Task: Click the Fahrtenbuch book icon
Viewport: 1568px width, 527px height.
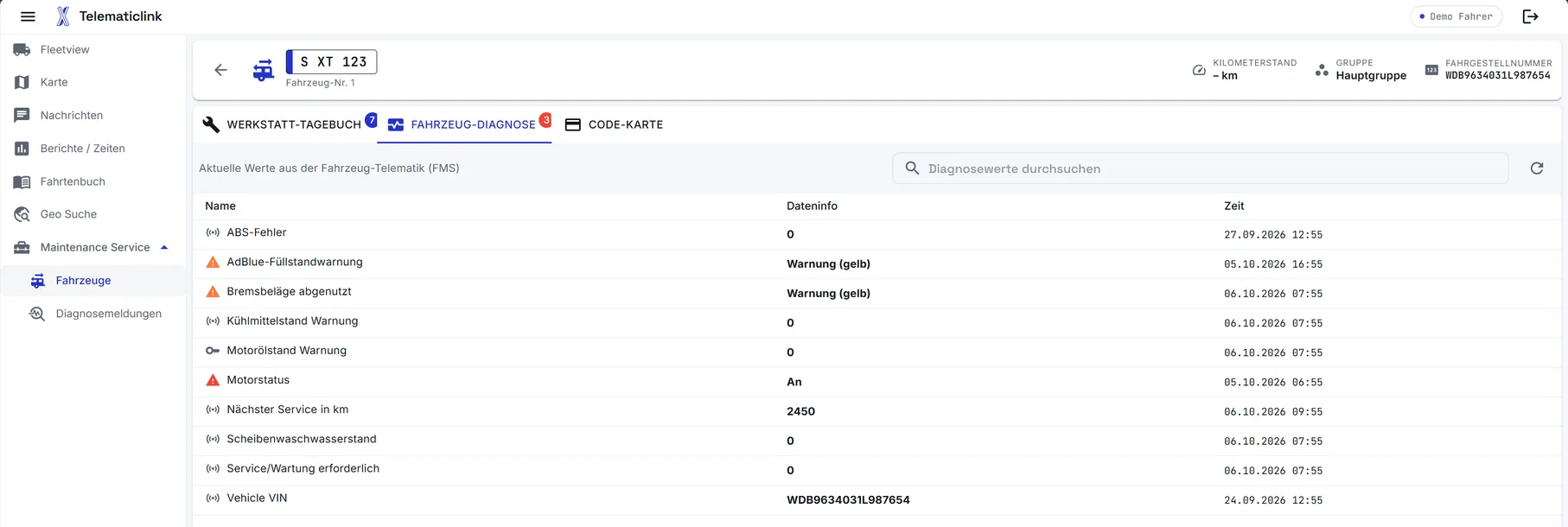Action: [x=22, y=181]
